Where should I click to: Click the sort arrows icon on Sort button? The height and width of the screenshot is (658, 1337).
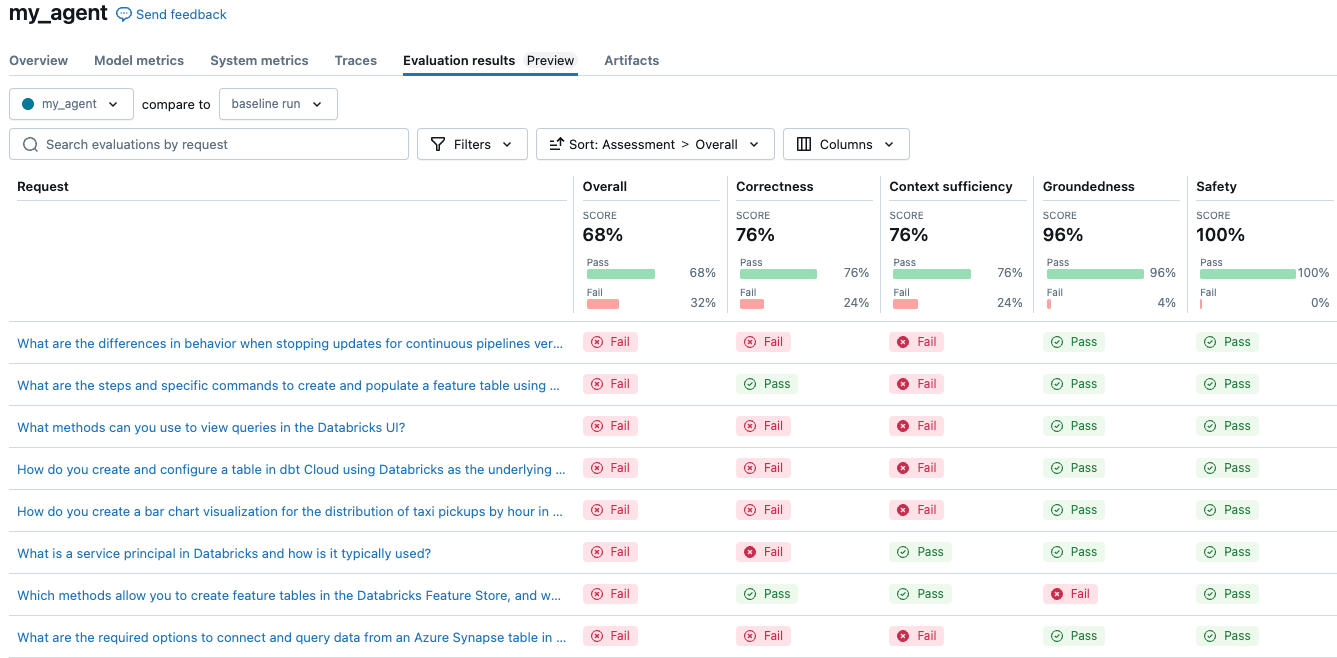(x=557, y=144)
